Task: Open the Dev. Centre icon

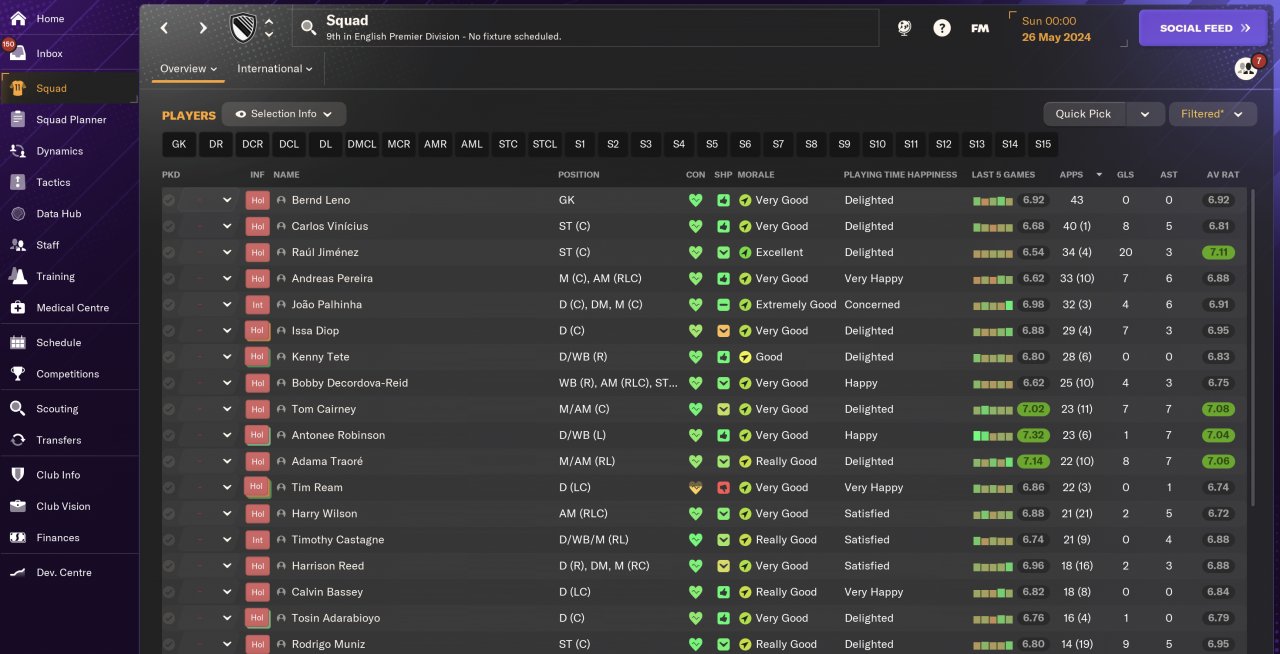Action: [18, 572]
